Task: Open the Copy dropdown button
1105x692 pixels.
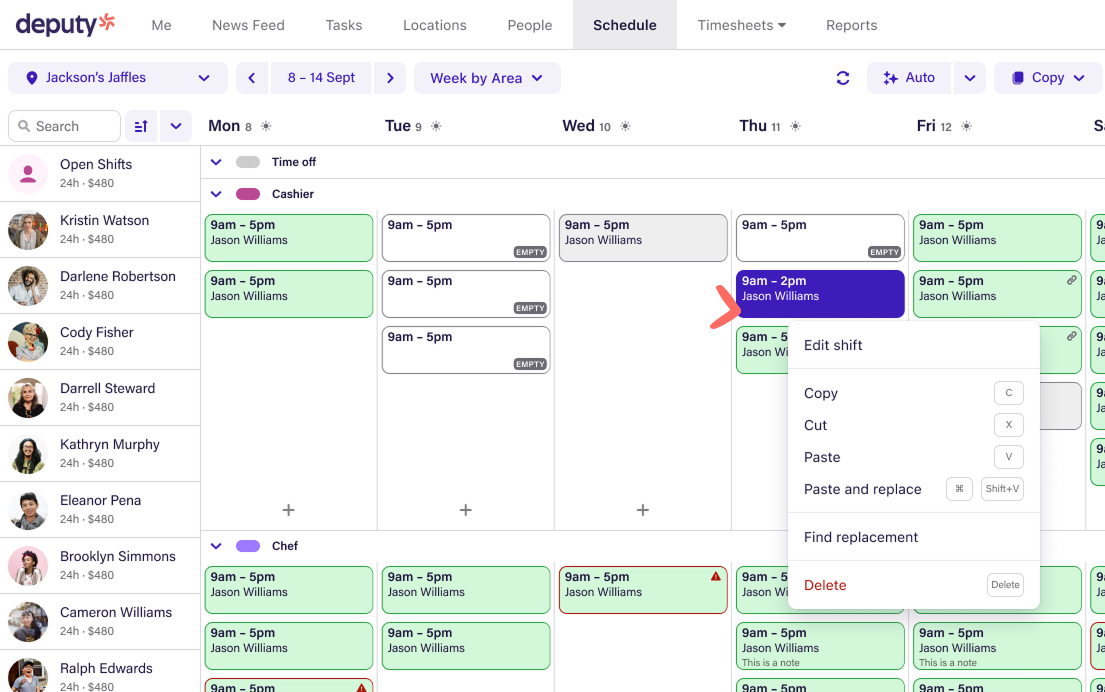Action: (1047, 78)
